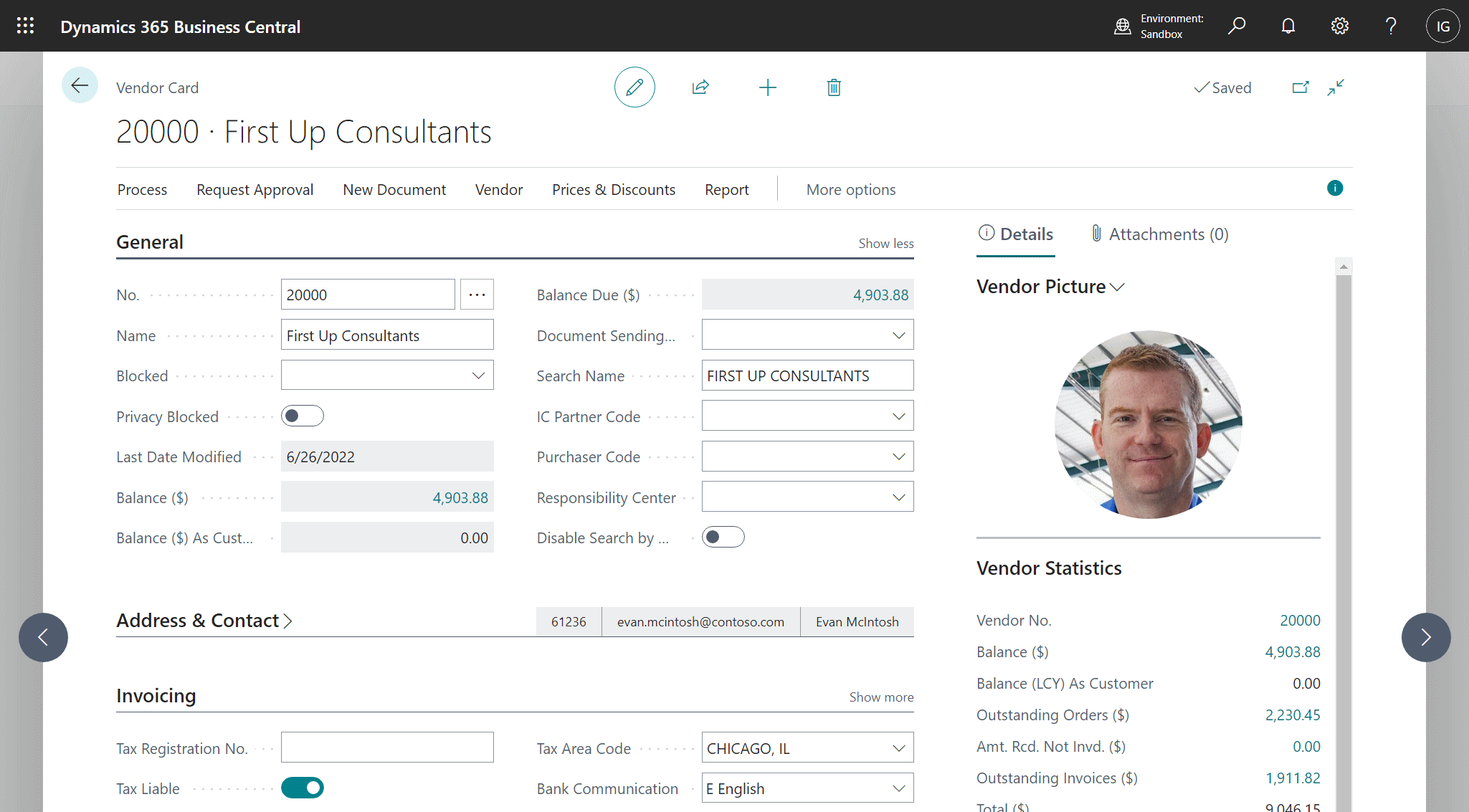Click the share icon on the Vendor Card

click(x=700, y=87)
